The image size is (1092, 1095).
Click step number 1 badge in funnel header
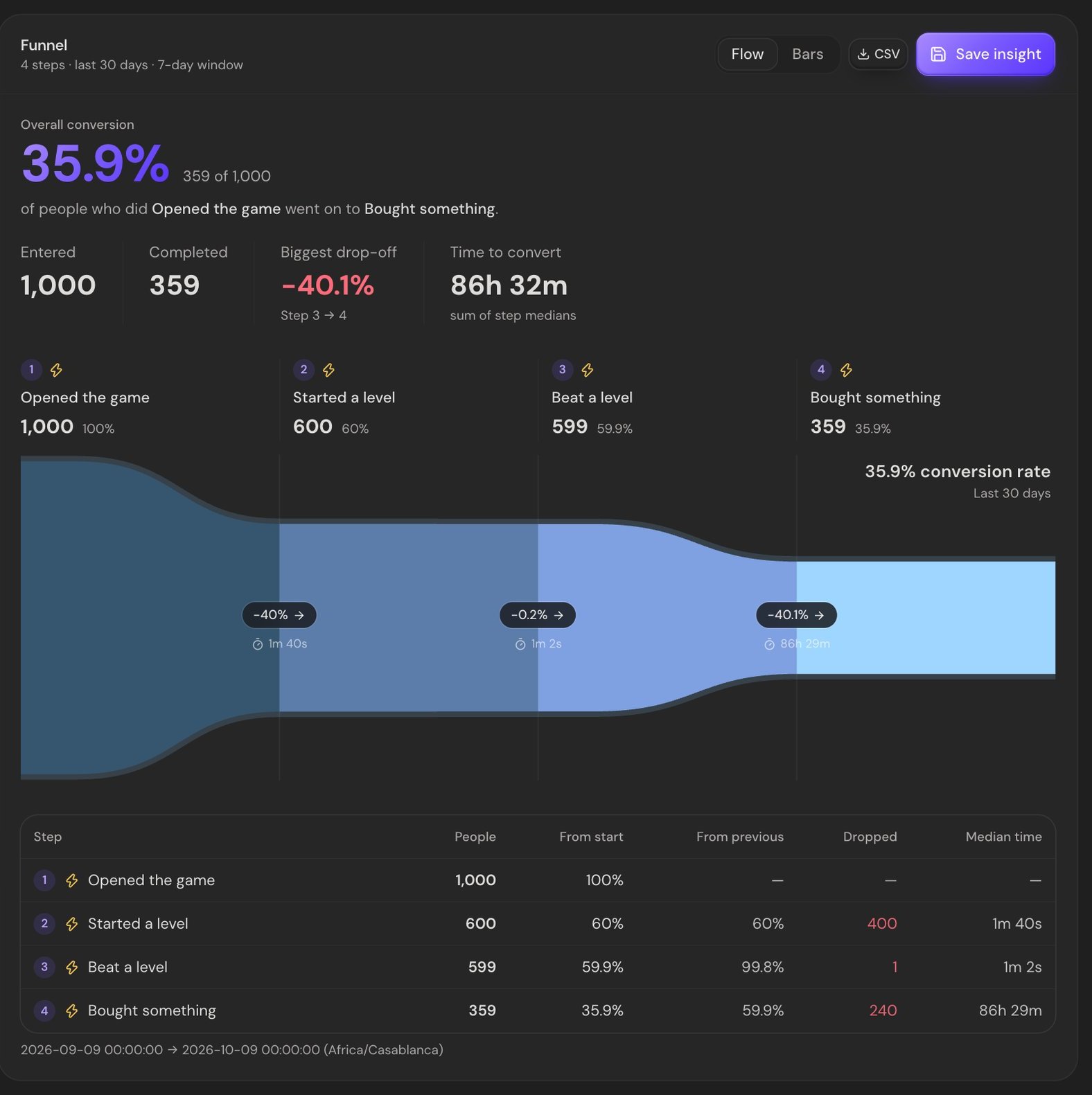tap(31, 370)
